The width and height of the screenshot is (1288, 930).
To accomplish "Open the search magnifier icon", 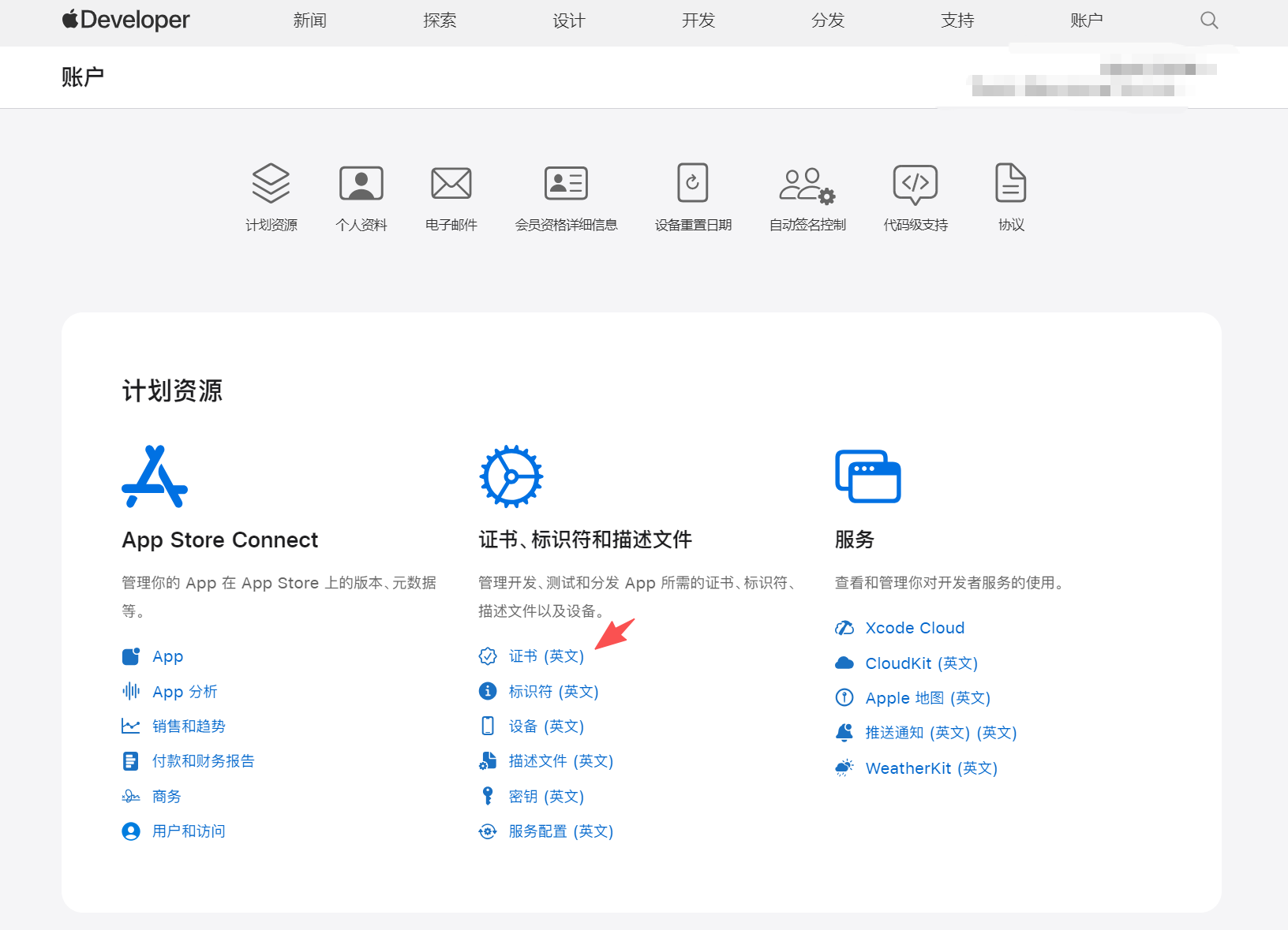I will click(1209, 21).
